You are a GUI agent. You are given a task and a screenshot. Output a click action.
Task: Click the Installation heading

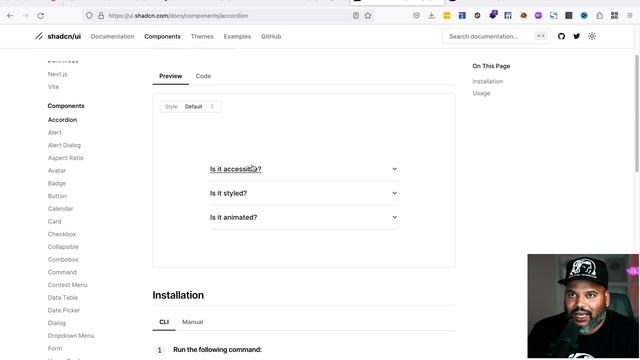(x=178, y=295)
